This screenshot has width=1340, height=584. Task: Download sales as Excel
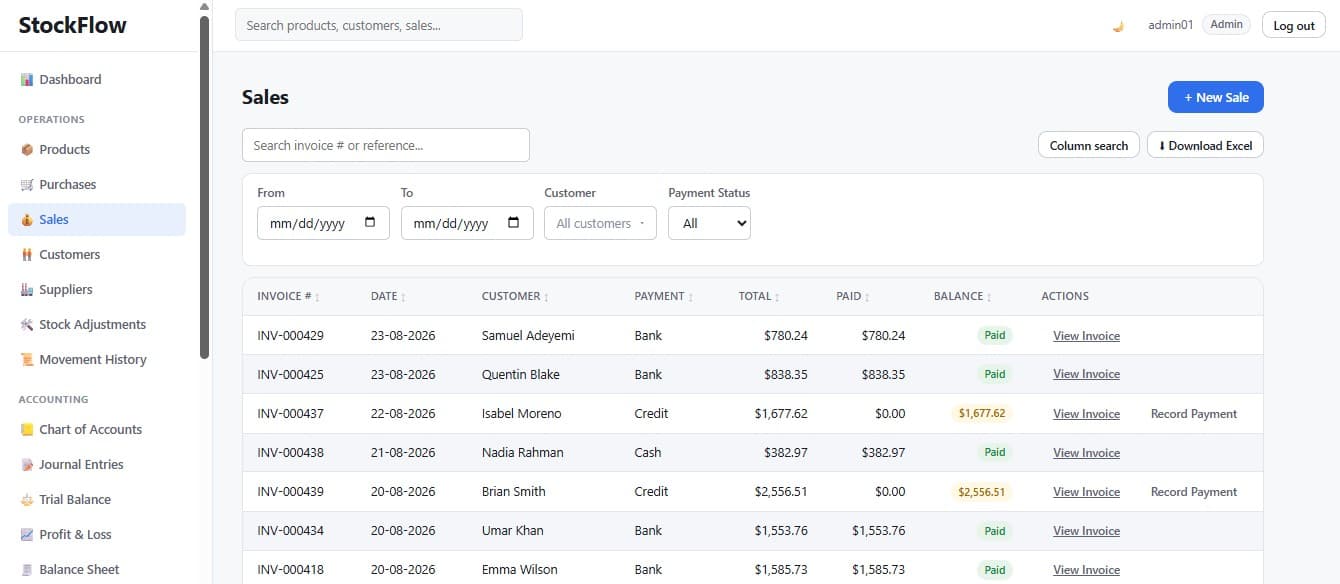pyautogui.click(x=1205, y=145)
